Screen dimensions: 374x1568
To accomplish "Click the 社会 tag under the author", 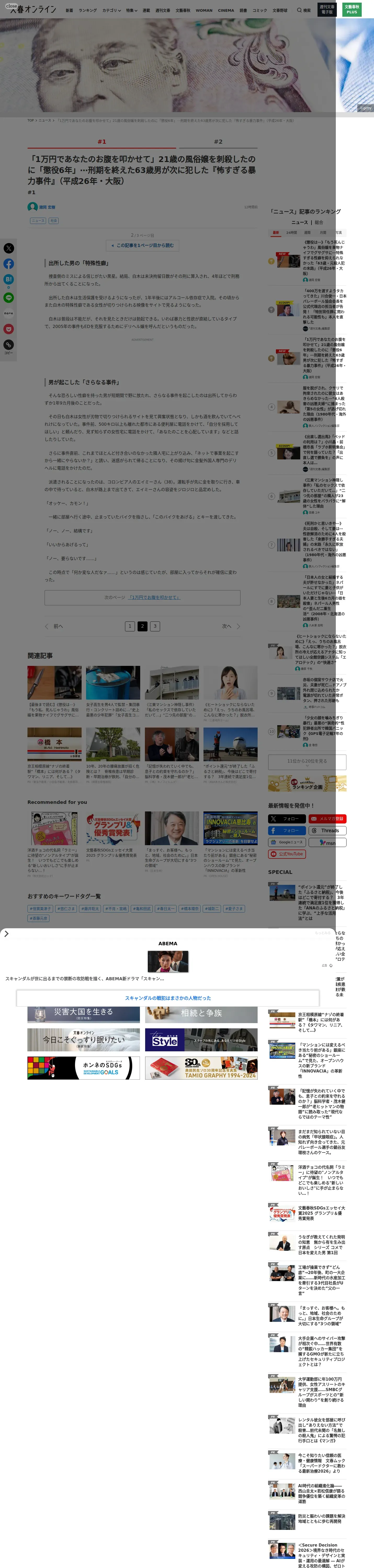I will click(x=54, y=221).
